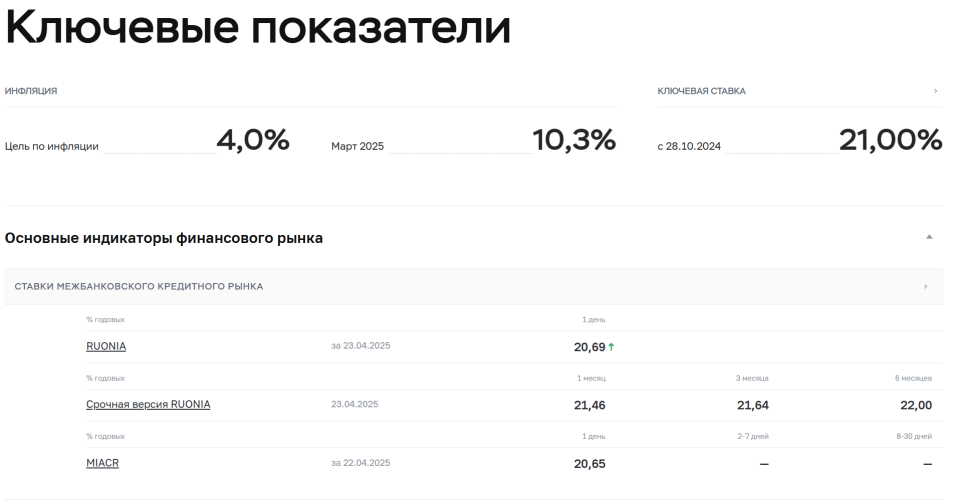962x500 pixels.
Task: Click the Ключевая ставка header
Action: coord(701,91)
